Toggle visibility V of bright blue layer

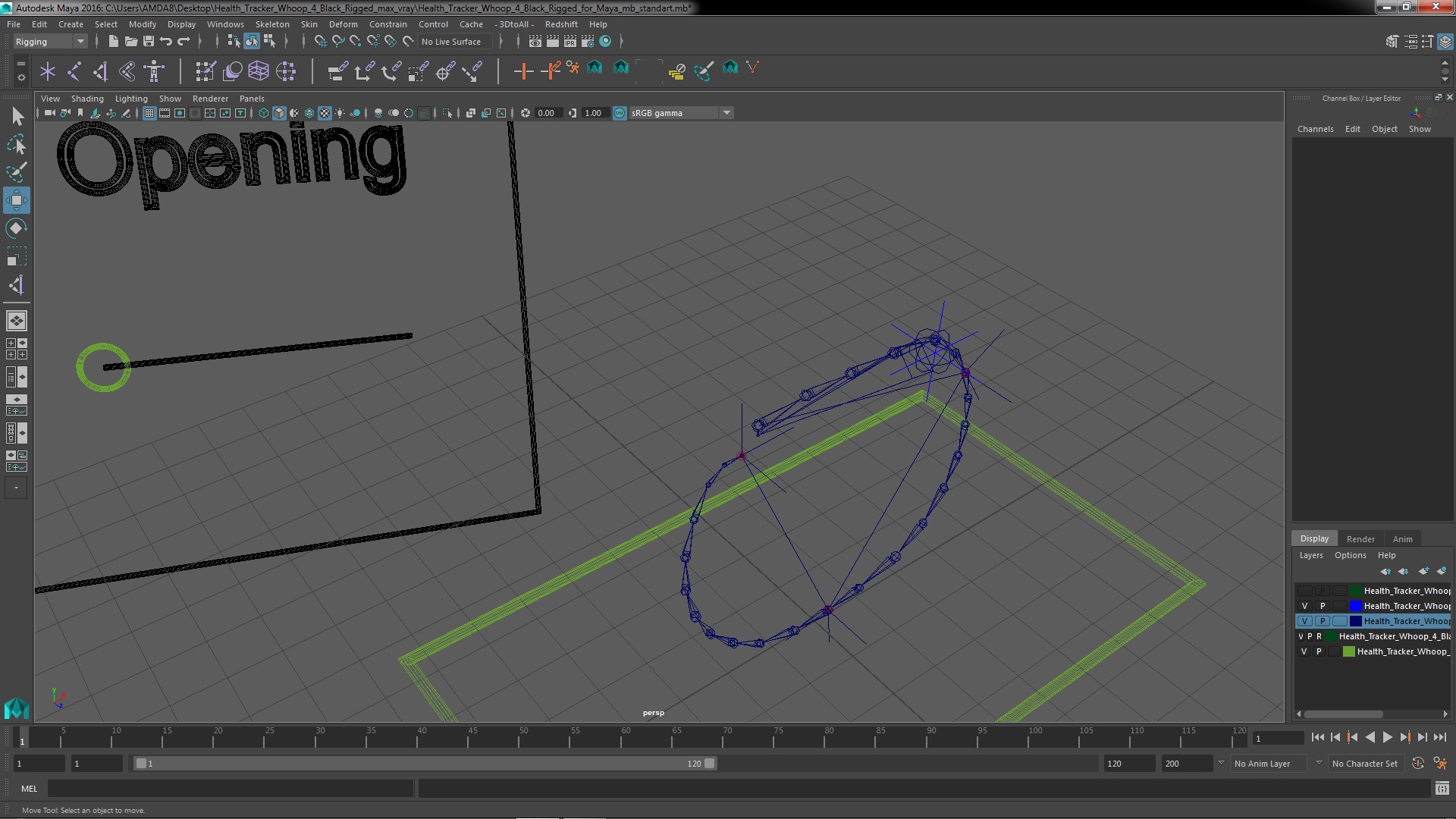tap(1304, 606)
